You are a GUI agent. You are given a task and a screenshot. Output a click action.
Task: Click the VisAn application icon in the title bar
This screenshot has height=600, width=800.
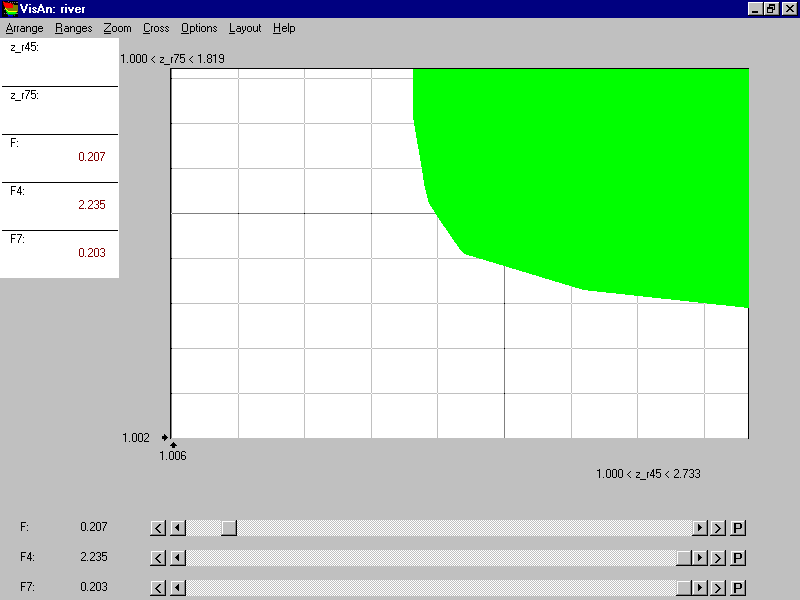coord(10,9)
